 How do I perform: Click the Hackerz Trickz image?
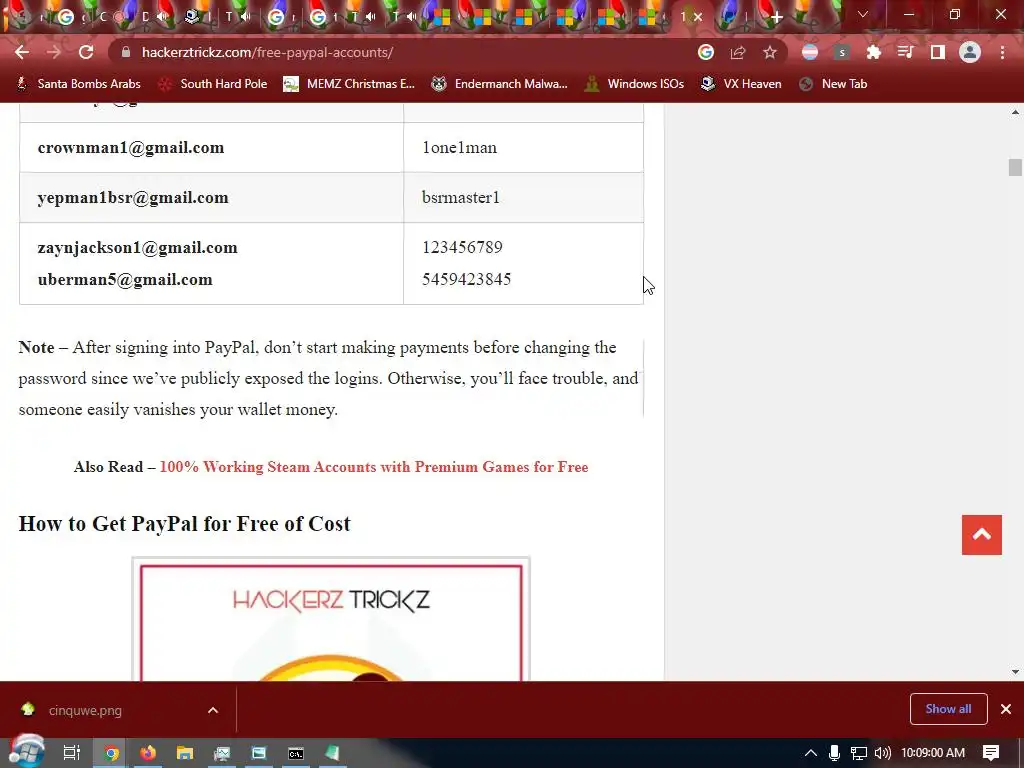[331, 619]
